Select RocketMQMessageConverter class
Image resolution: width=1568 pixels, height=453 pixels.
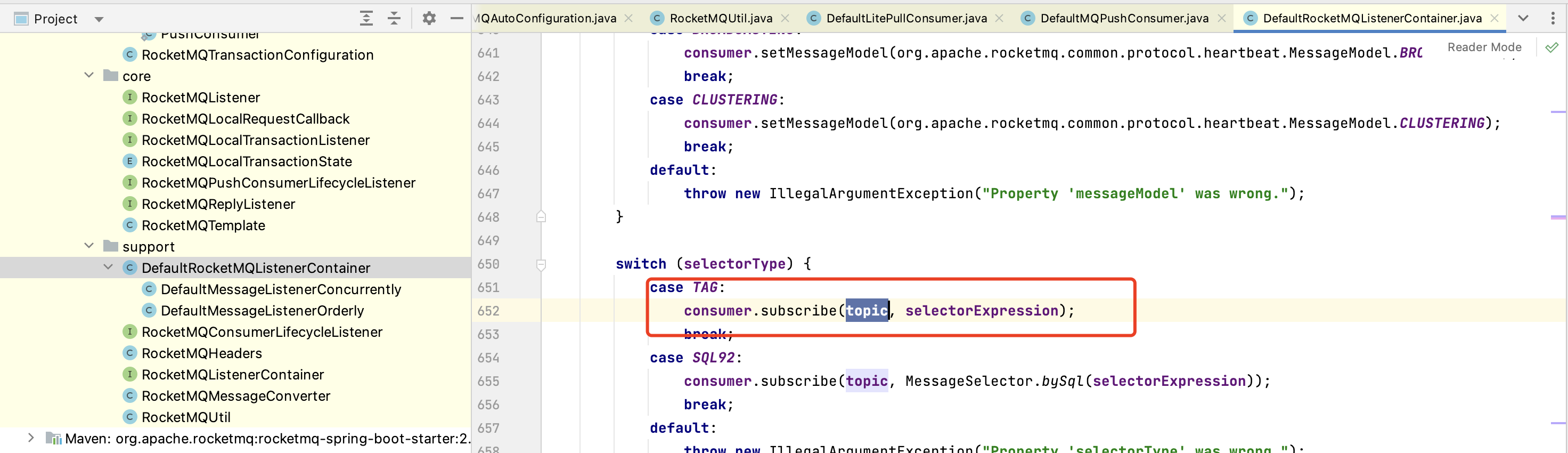click(x=235, y=396)
